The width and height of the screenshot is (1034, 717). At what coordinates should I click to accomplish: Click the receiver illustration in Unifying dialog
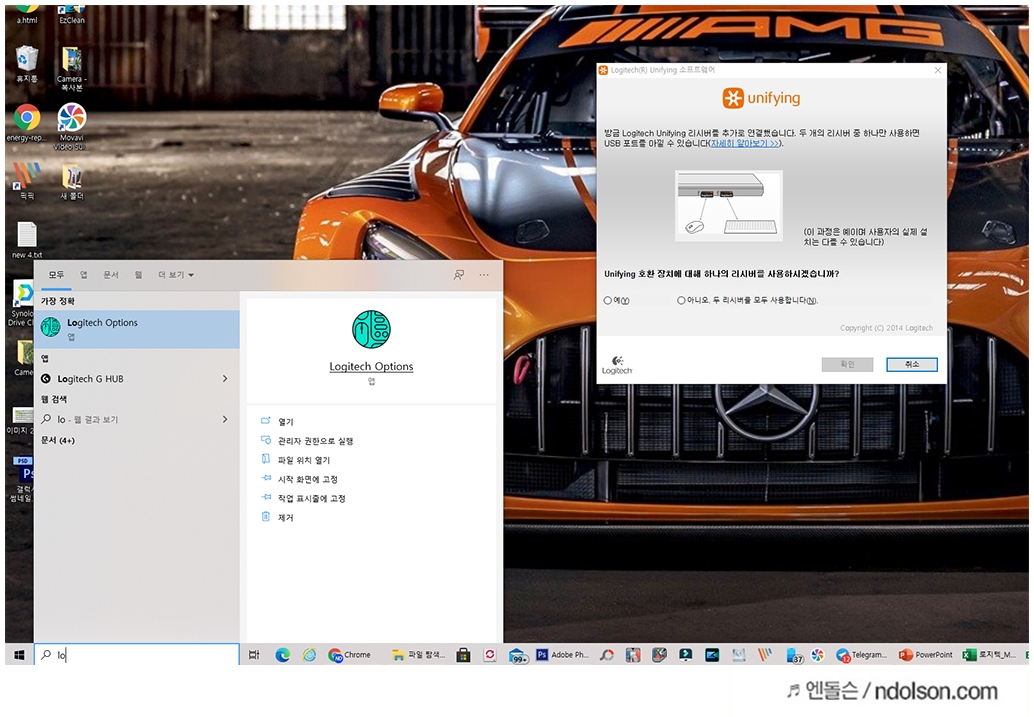coord(729,205)
